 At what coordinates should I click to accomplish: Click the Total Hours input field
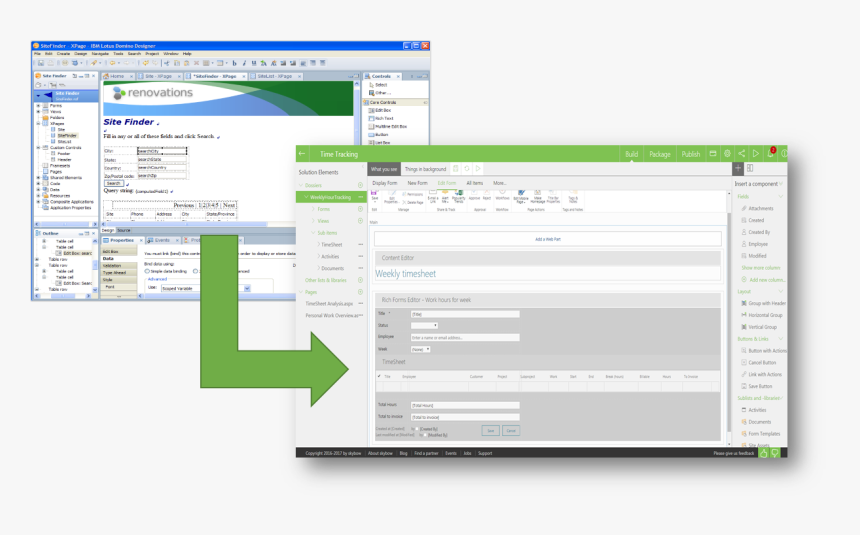click(x=465, y=405)
